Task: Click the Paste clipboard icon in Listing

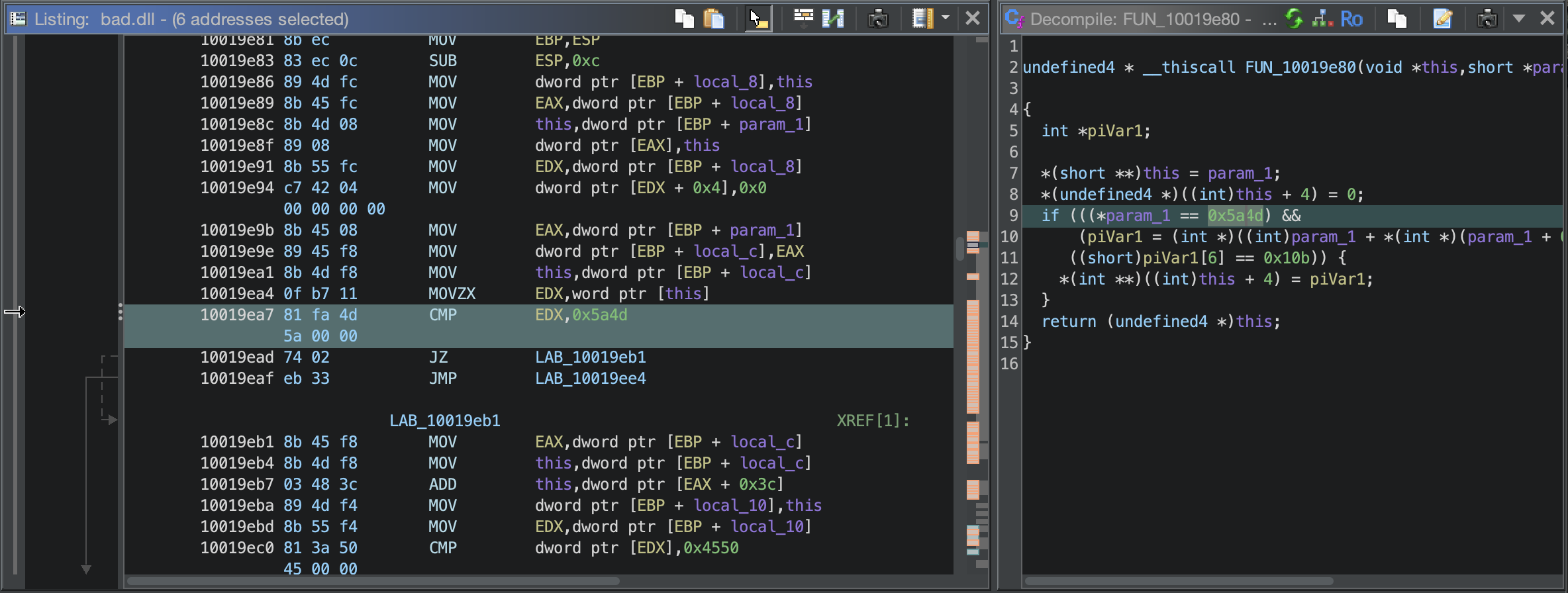Action: point(714,19)
